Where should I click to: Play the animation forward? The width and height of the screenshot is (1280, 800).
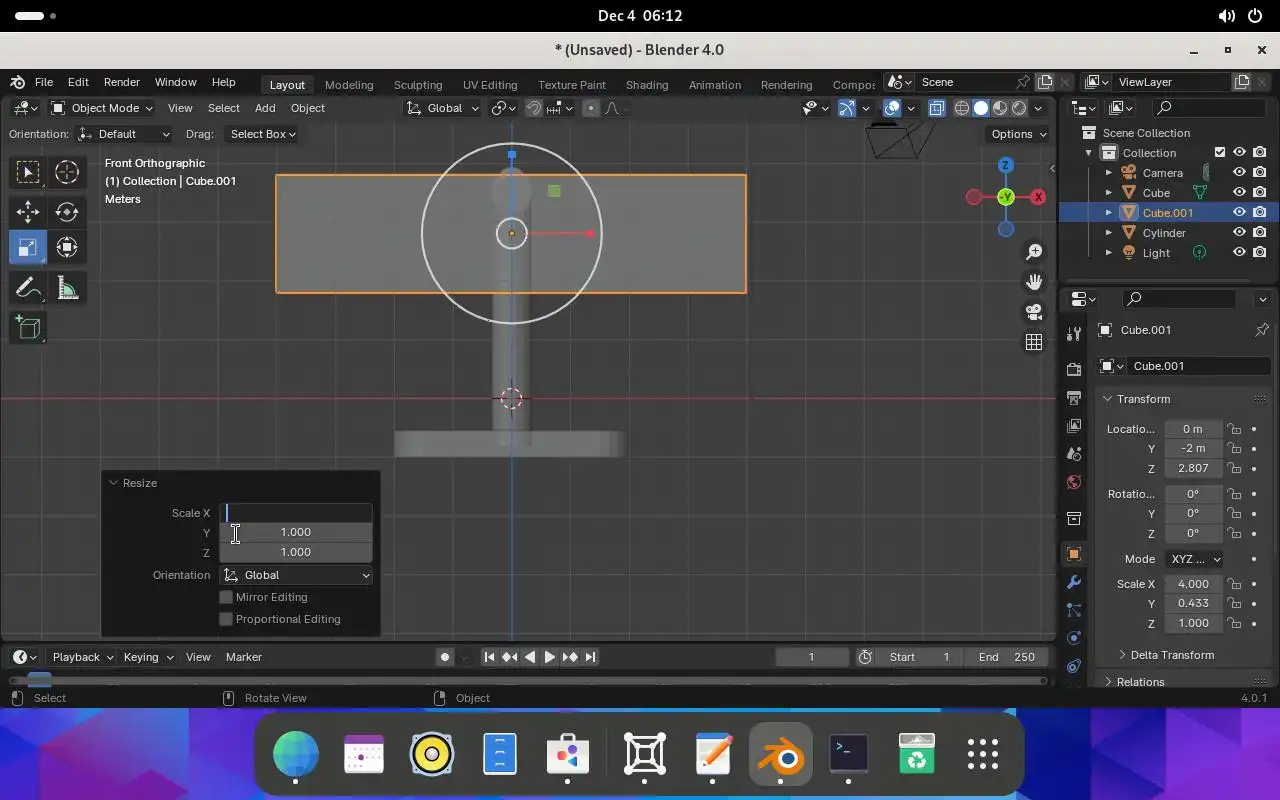point(549,657)
